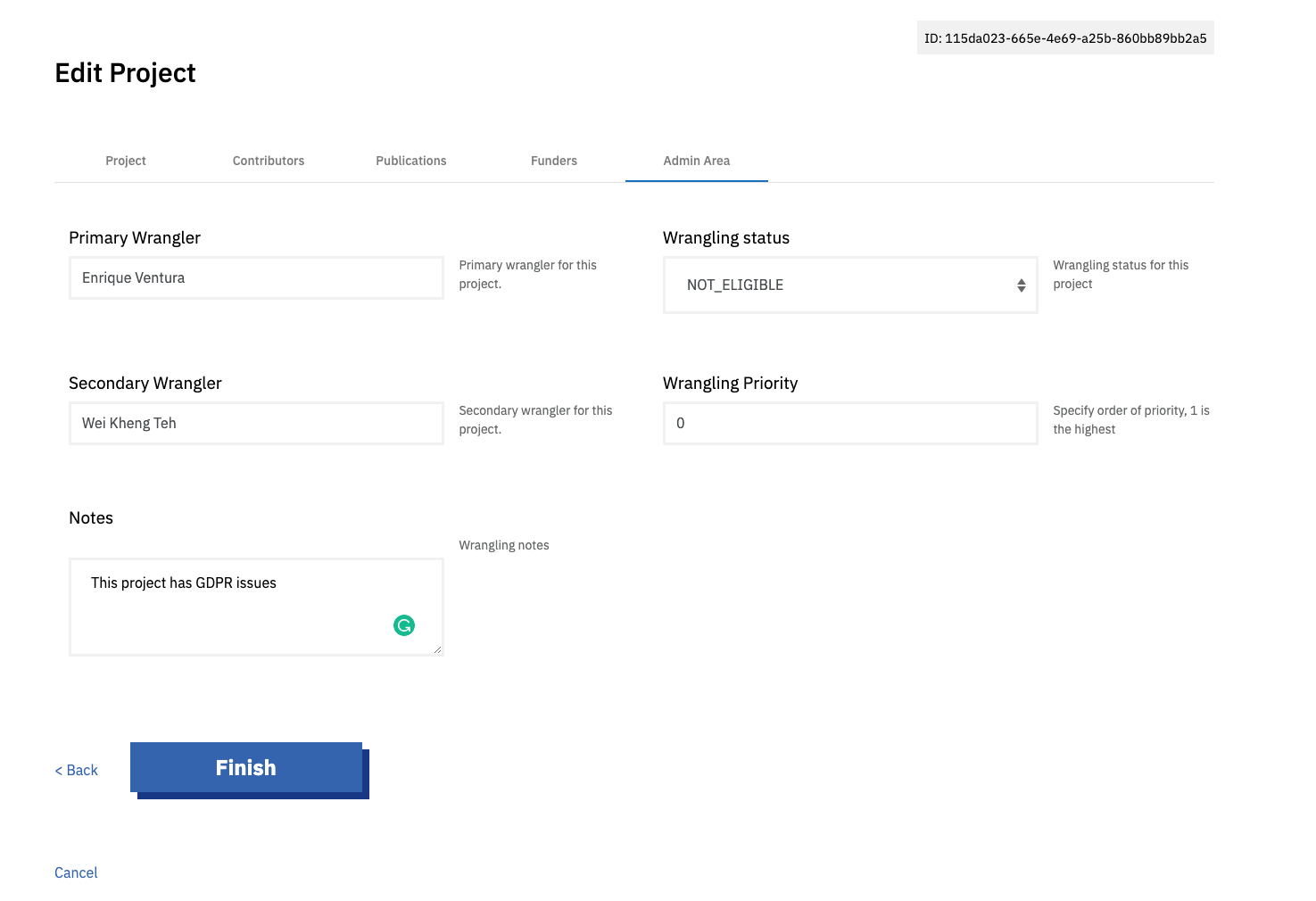Click the Primary Wrangler input field
This screenshot has height=901, width=1316.
255,277
